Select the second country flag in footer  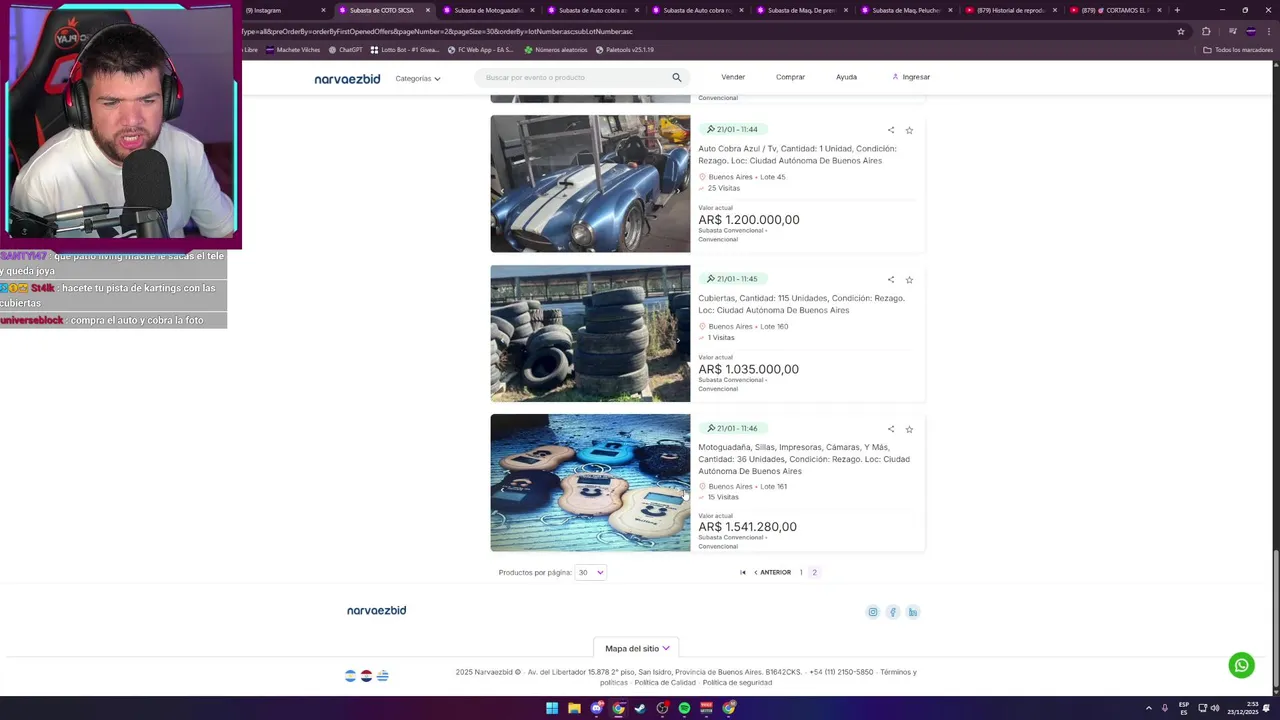point(366,676)
